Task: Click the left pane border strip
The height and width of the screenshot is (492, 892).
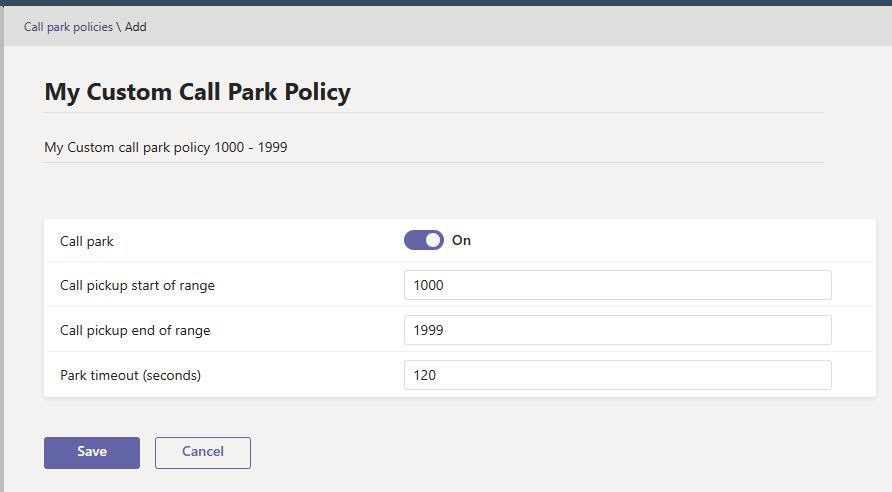Action: [x=2, y=250]
